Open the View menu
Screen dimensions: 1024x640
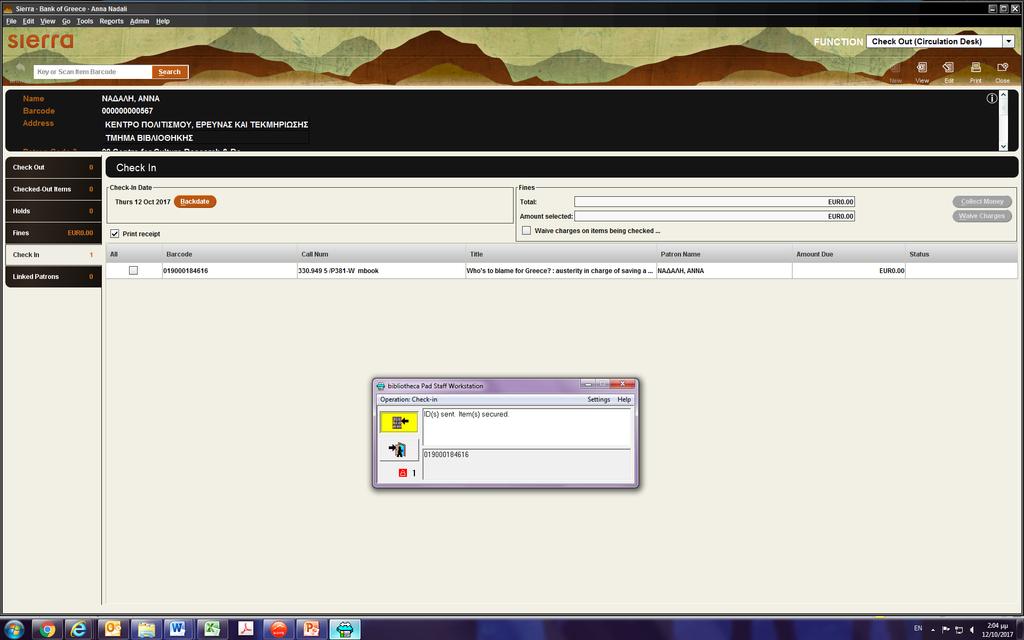pyautogui.click(x=48, y=21)
